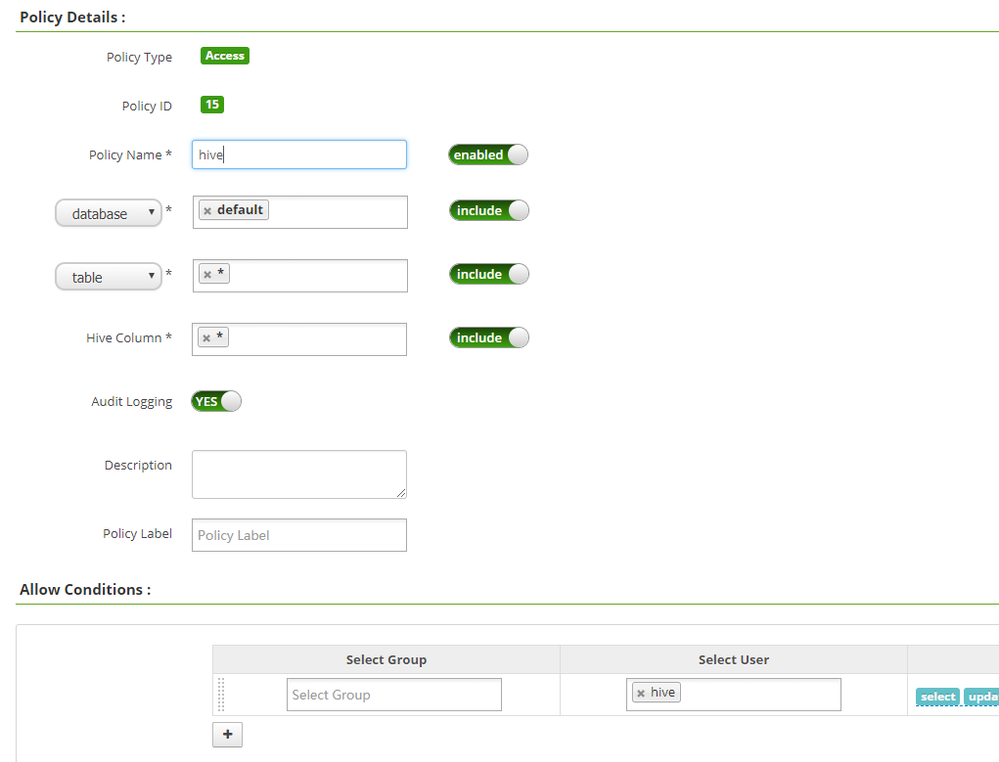Remove asterisk tag in Hive Column field
The image size is (999, 762).
tap(206, 338)
